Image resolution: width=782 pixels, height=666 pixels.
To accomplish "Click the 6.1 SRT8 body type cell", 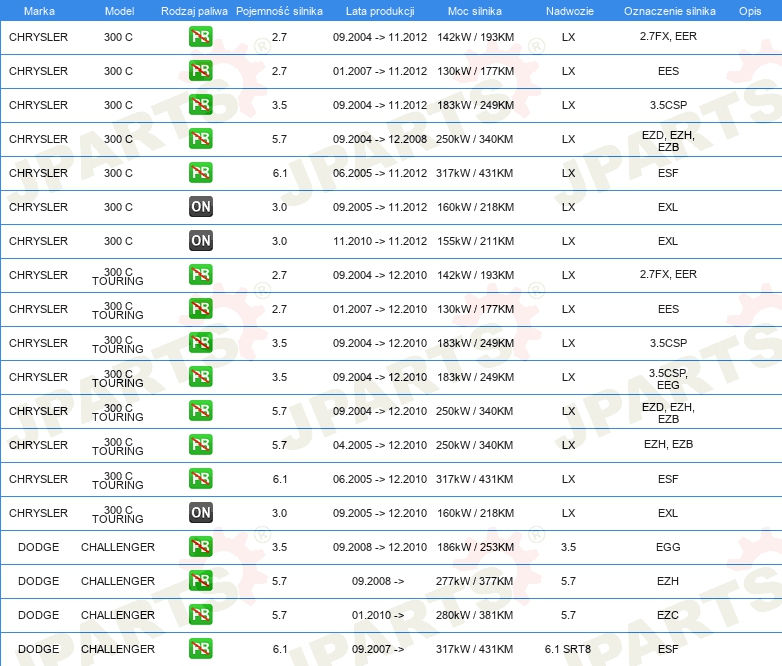I will pos(568,649).
